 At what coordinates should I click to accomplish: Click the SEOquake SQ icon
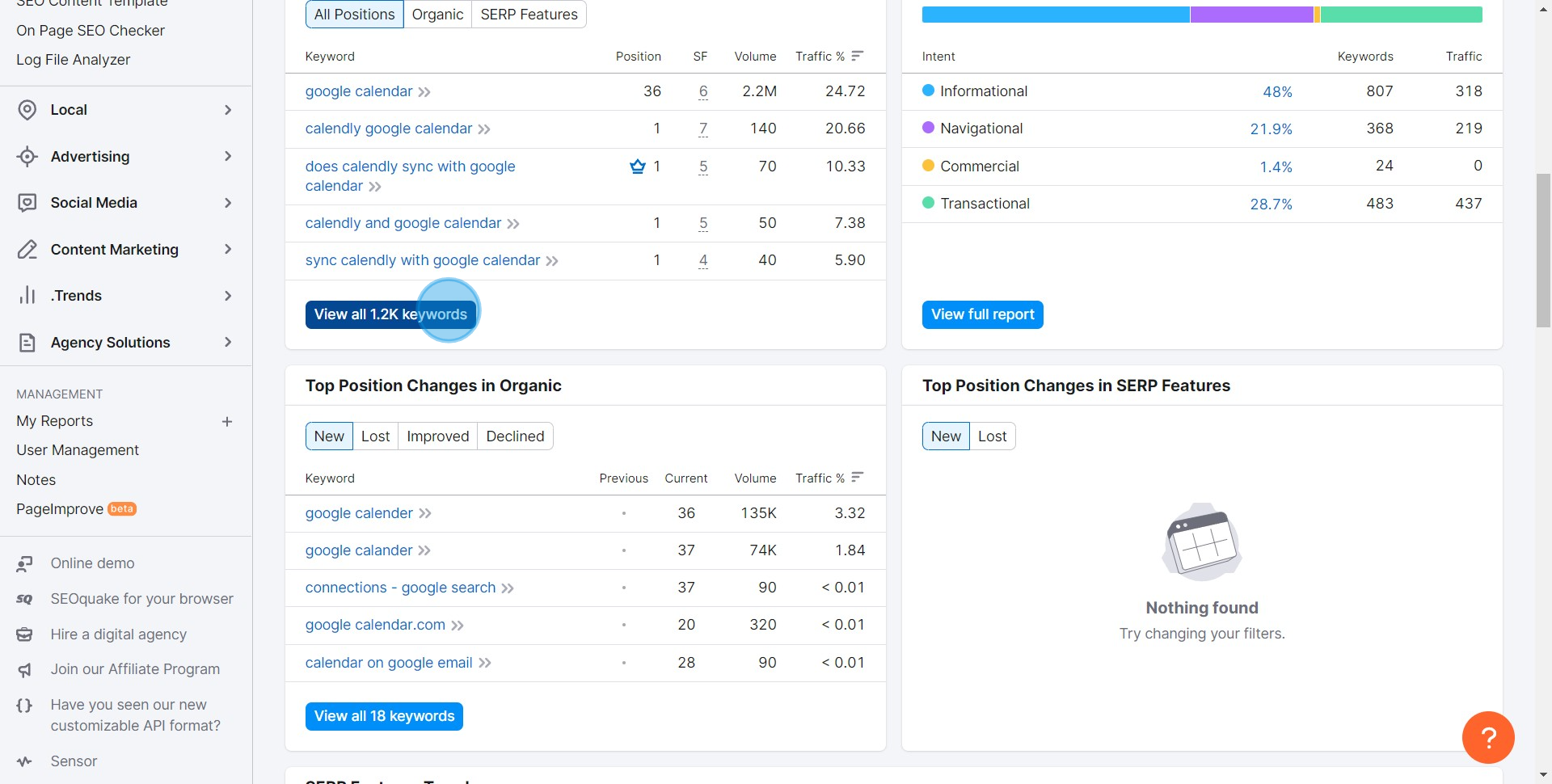point(25,599)
